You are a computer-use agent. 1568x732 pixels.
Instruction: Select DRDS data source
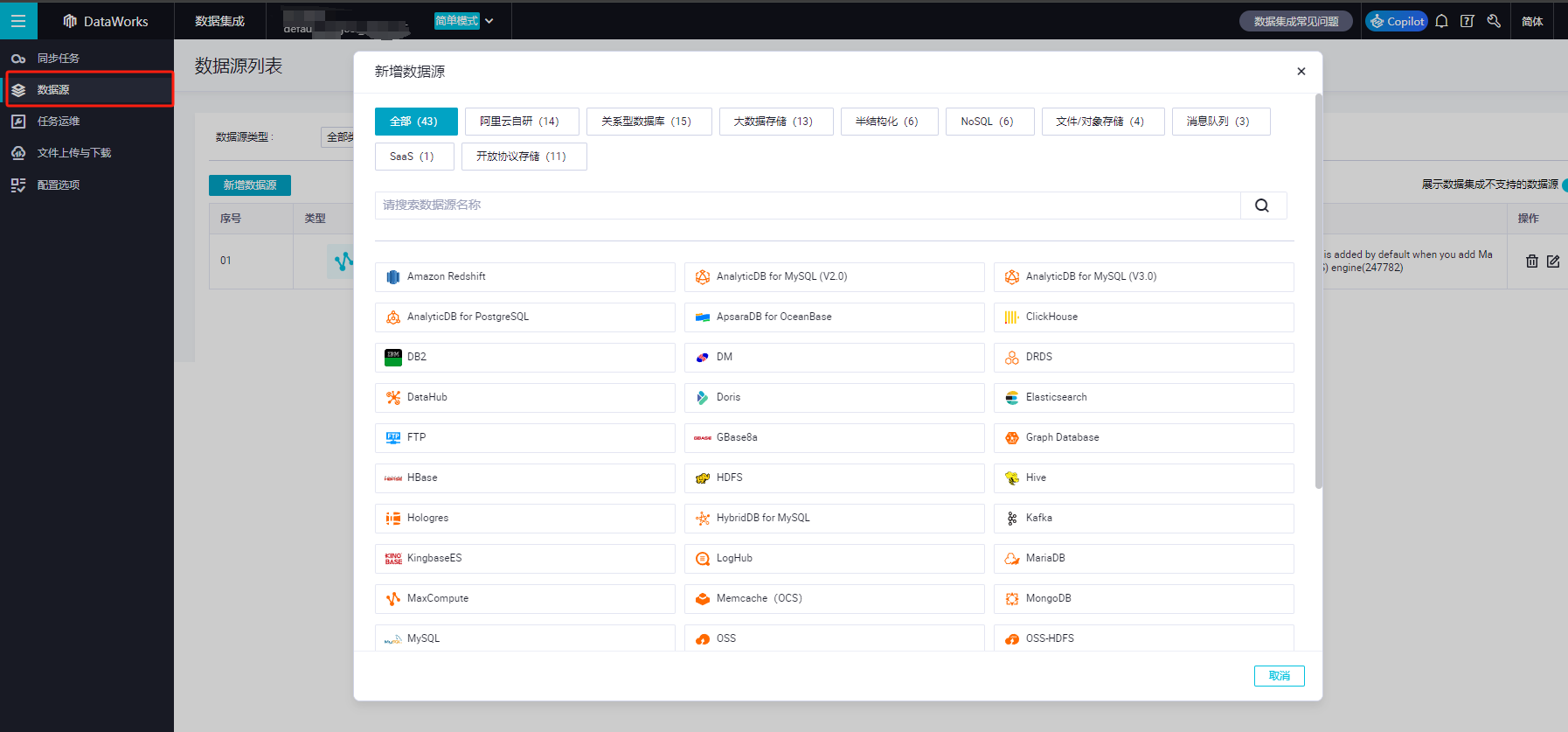[x=1144, y=358]
